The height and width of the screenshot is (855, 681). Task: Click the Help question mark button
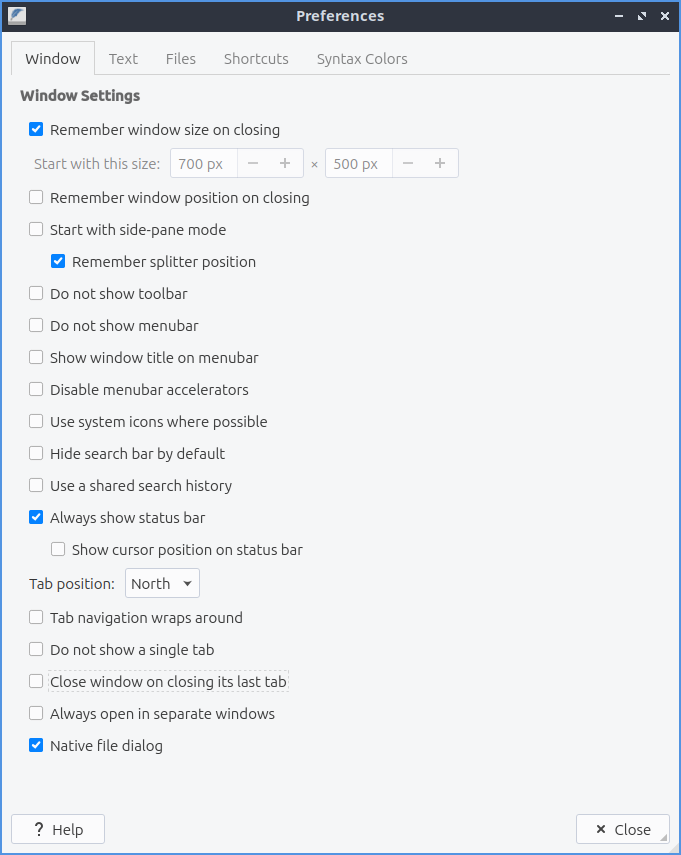coord(58,829)
